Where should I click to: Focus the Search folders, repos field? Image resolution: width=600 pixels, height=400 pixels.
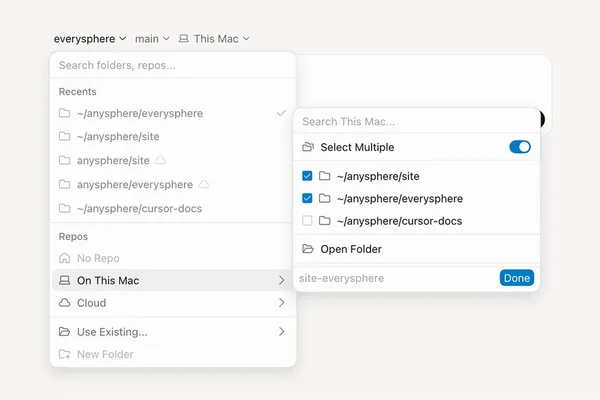click(173, 65)
